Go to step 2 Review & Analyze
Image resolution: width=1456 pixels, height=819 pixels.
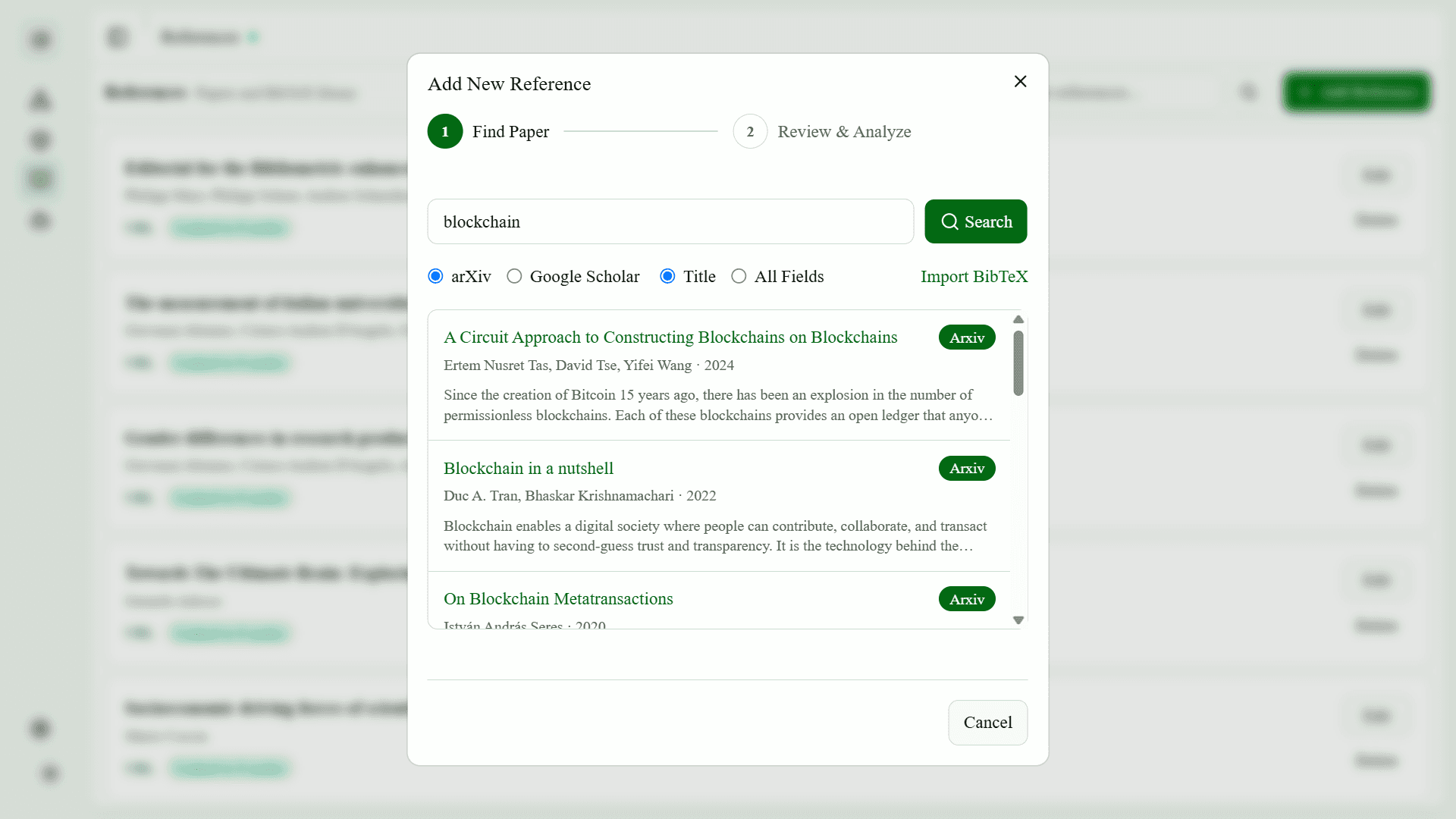(x=822, y=131)
